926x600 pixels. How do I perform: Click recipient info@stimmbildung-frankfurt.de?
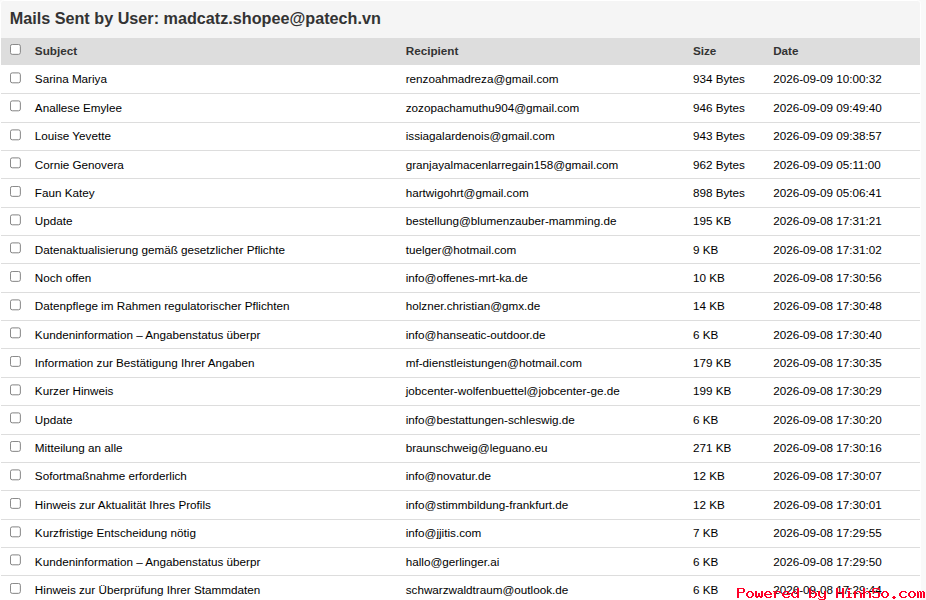point(487,506)
